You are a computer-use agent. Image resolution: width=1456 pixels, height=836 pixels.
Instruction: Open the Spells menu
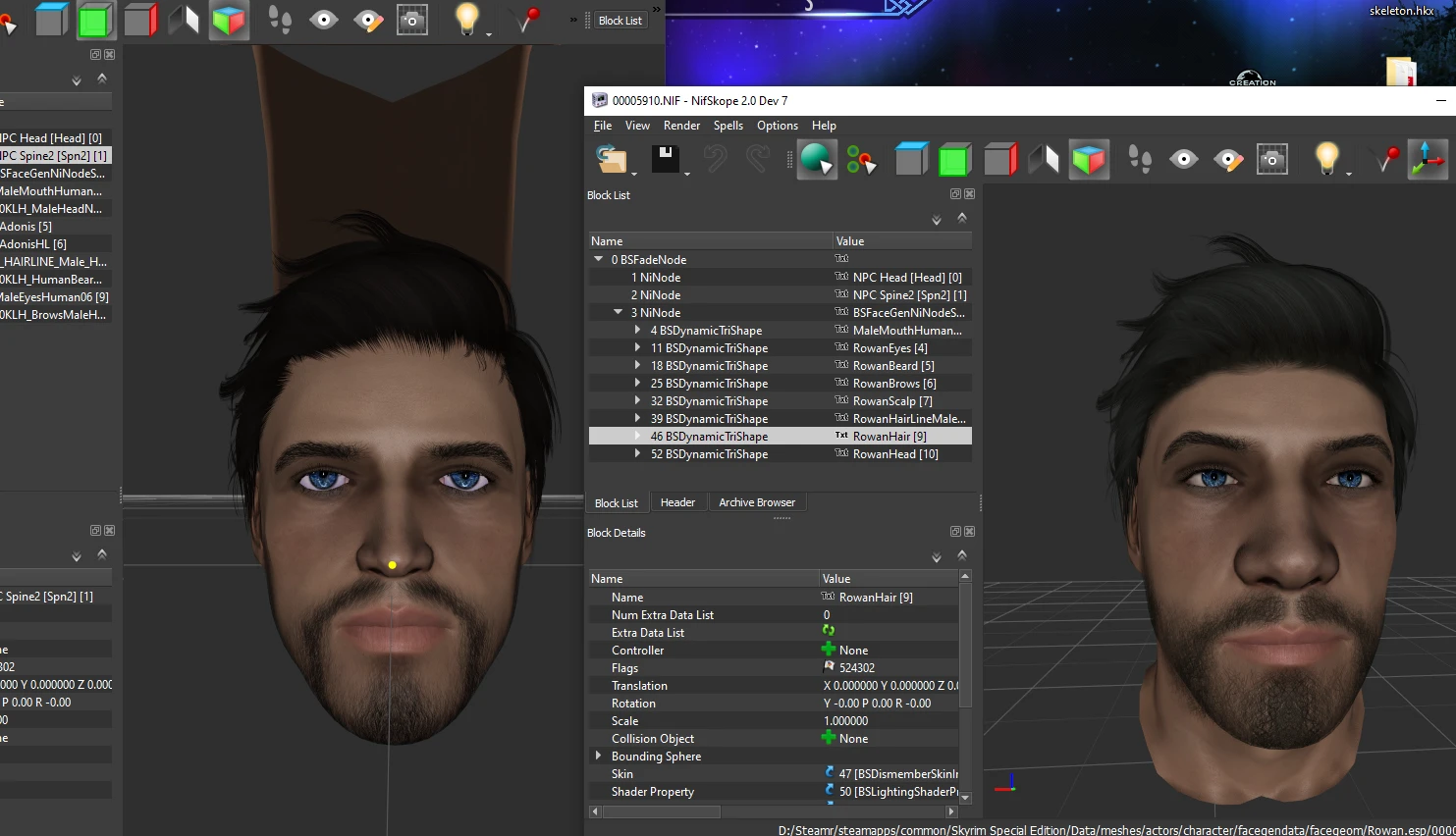click(728, 126)
